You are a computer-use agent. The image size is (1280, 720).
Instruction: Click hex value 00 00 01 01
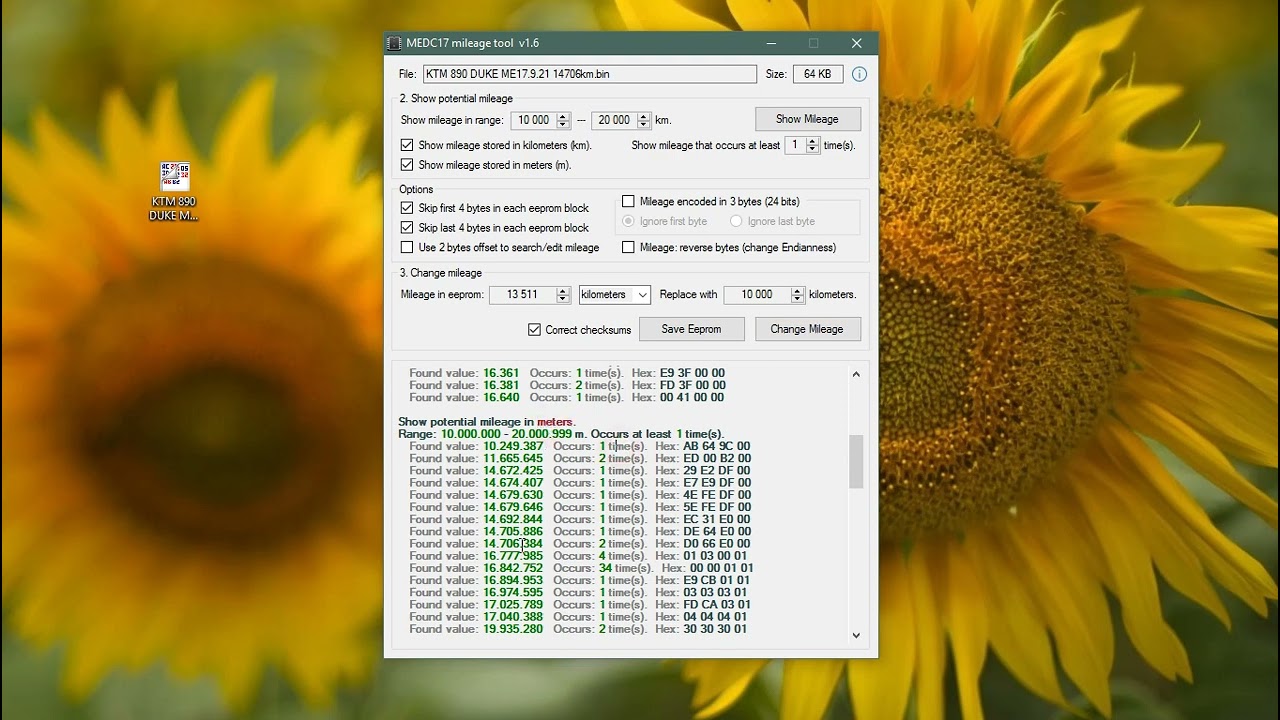(x=722, y=568)
